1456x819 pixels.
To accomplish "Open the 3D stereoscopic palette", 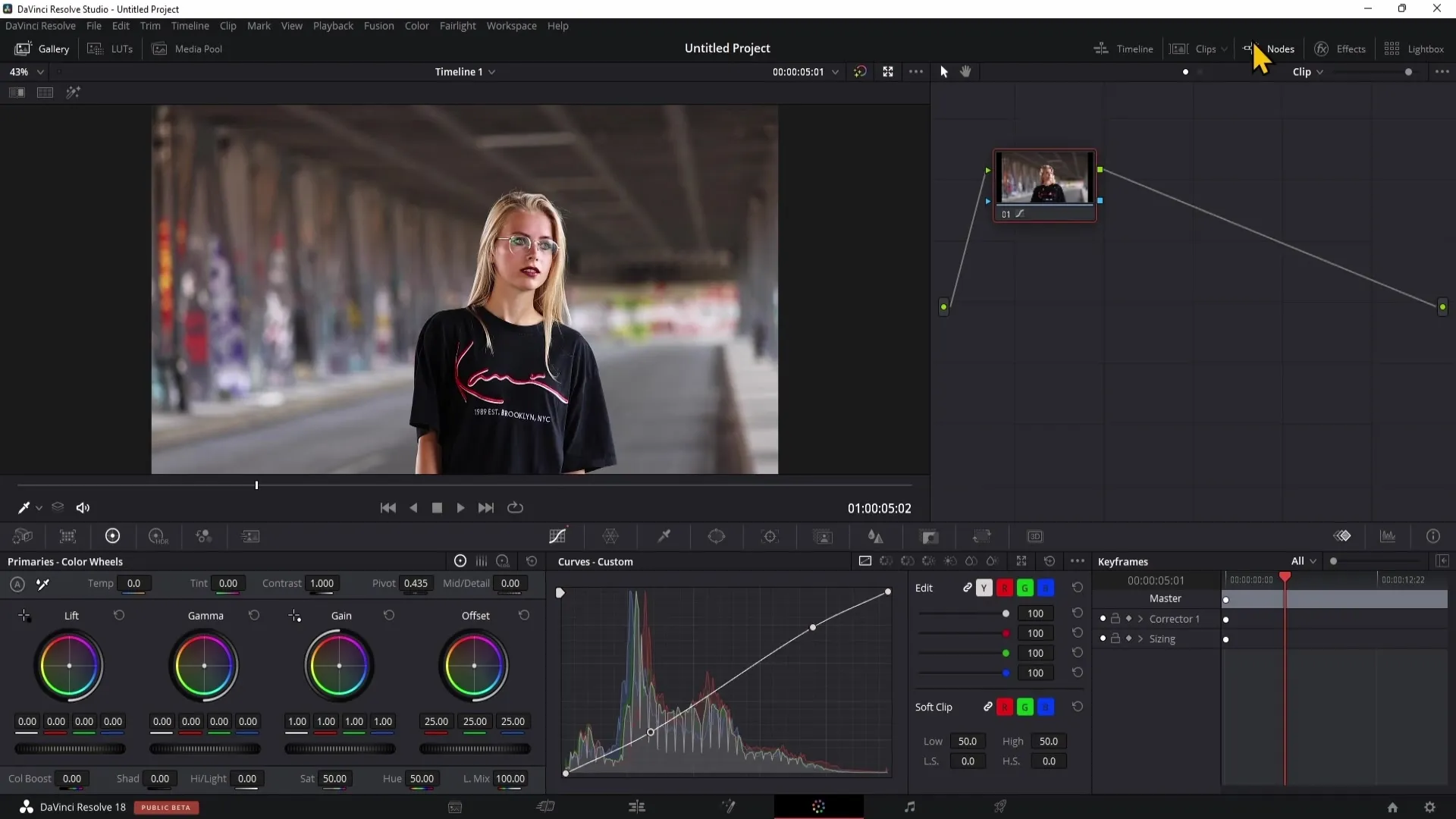I will pos(1035,536).
